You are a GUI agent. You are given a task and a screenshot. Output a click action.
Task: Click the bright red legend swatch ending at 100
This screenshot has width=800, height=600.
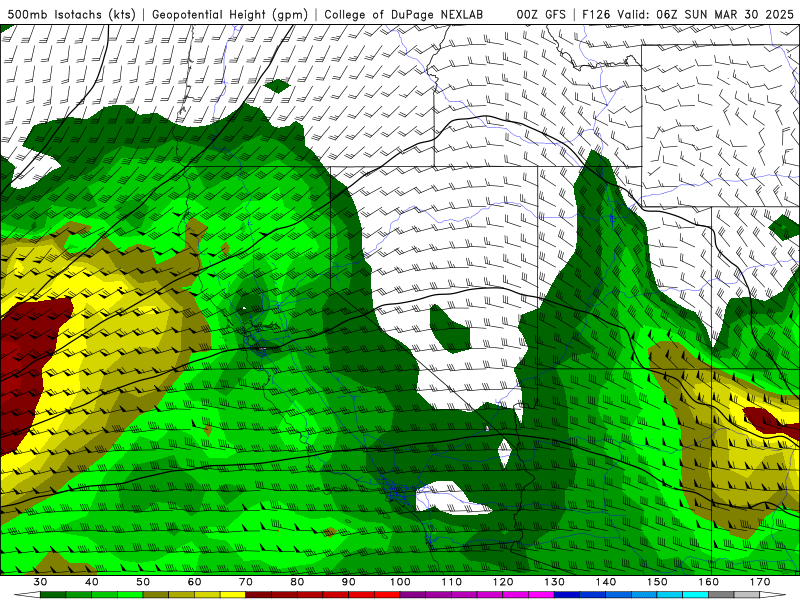tap(387, 595)
